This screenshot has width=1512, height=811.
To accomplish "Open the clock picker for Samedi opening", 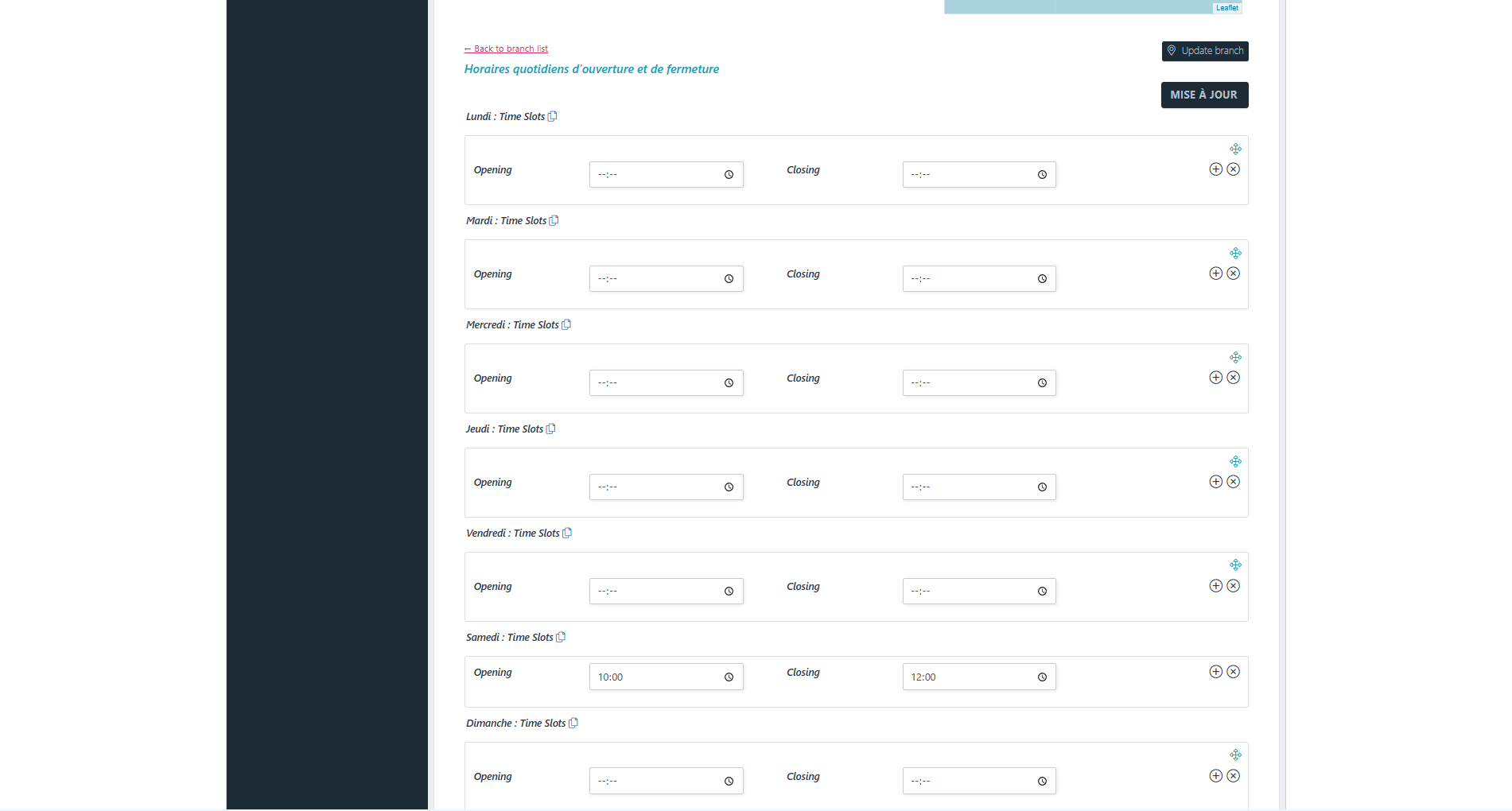I will [x=729, y=677].
